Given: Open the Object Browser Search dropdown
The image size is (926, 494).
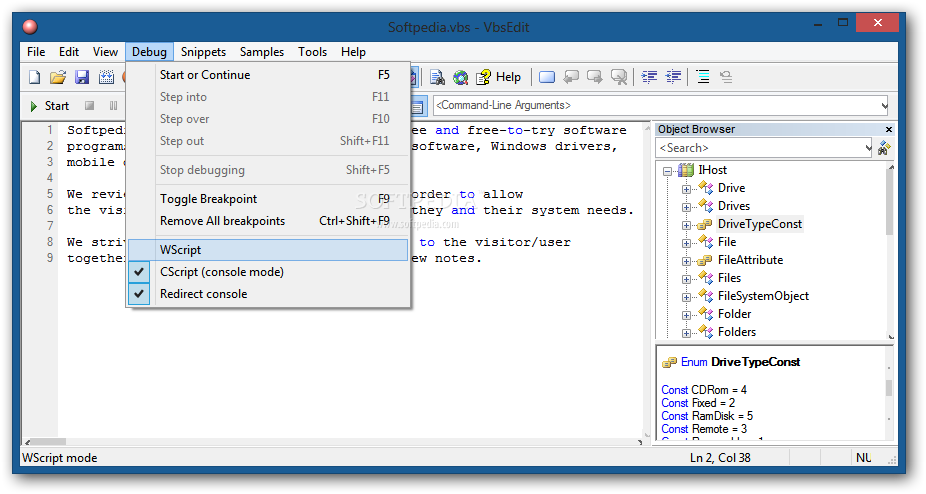Looking at the screenshot, I should 868,148.
